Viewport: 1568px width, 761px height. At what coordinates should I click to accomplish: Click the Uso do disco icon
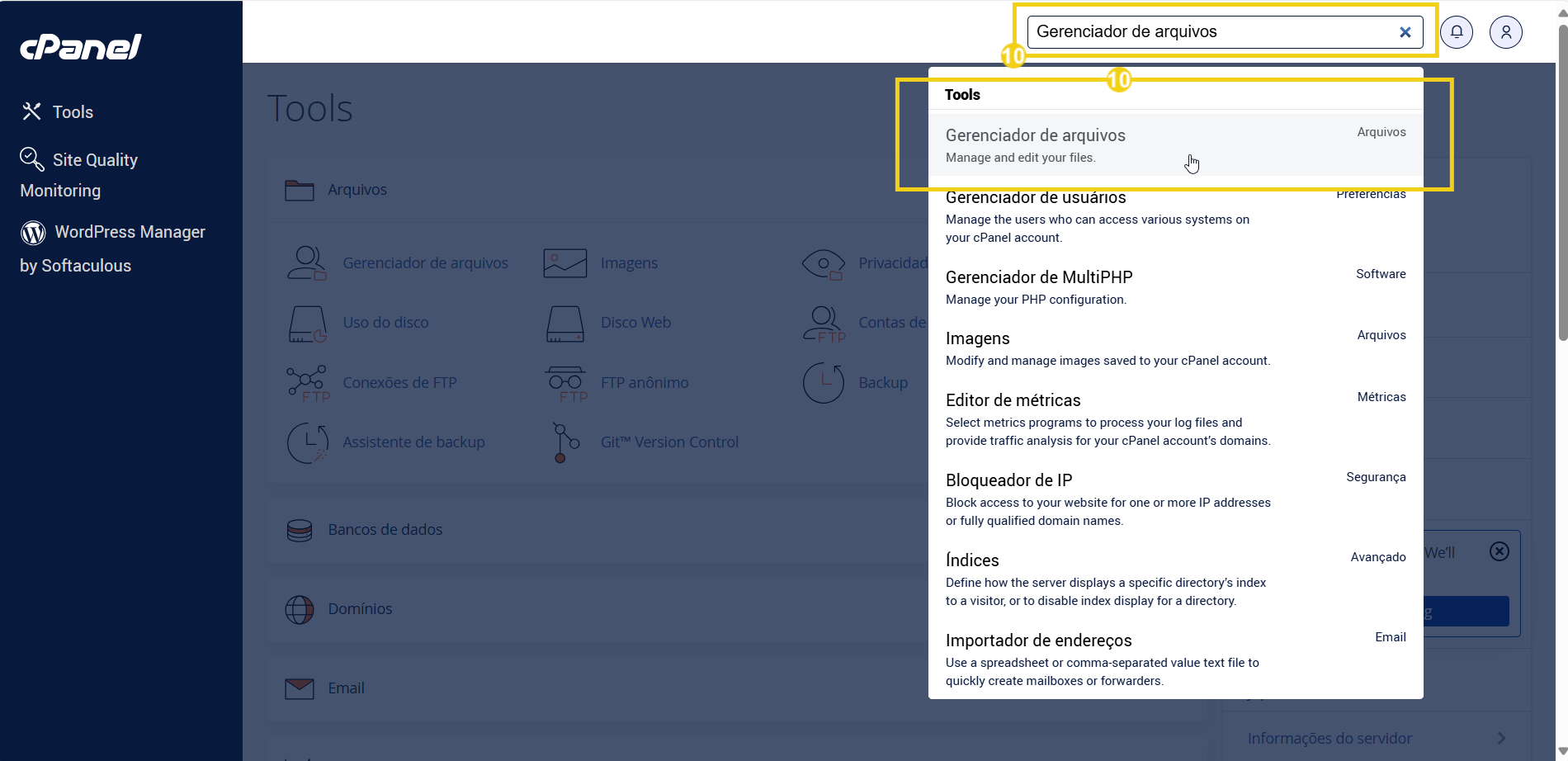click(308, 324)
